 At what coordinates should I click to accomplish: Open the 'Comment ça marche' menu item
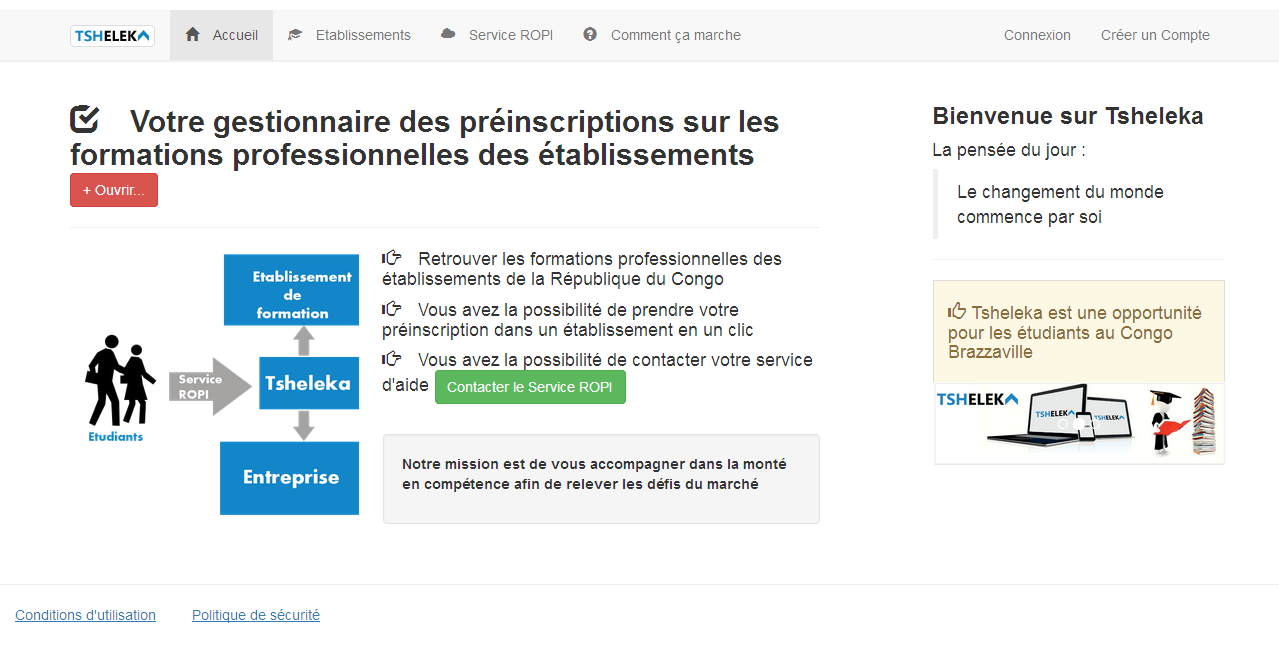675,35
